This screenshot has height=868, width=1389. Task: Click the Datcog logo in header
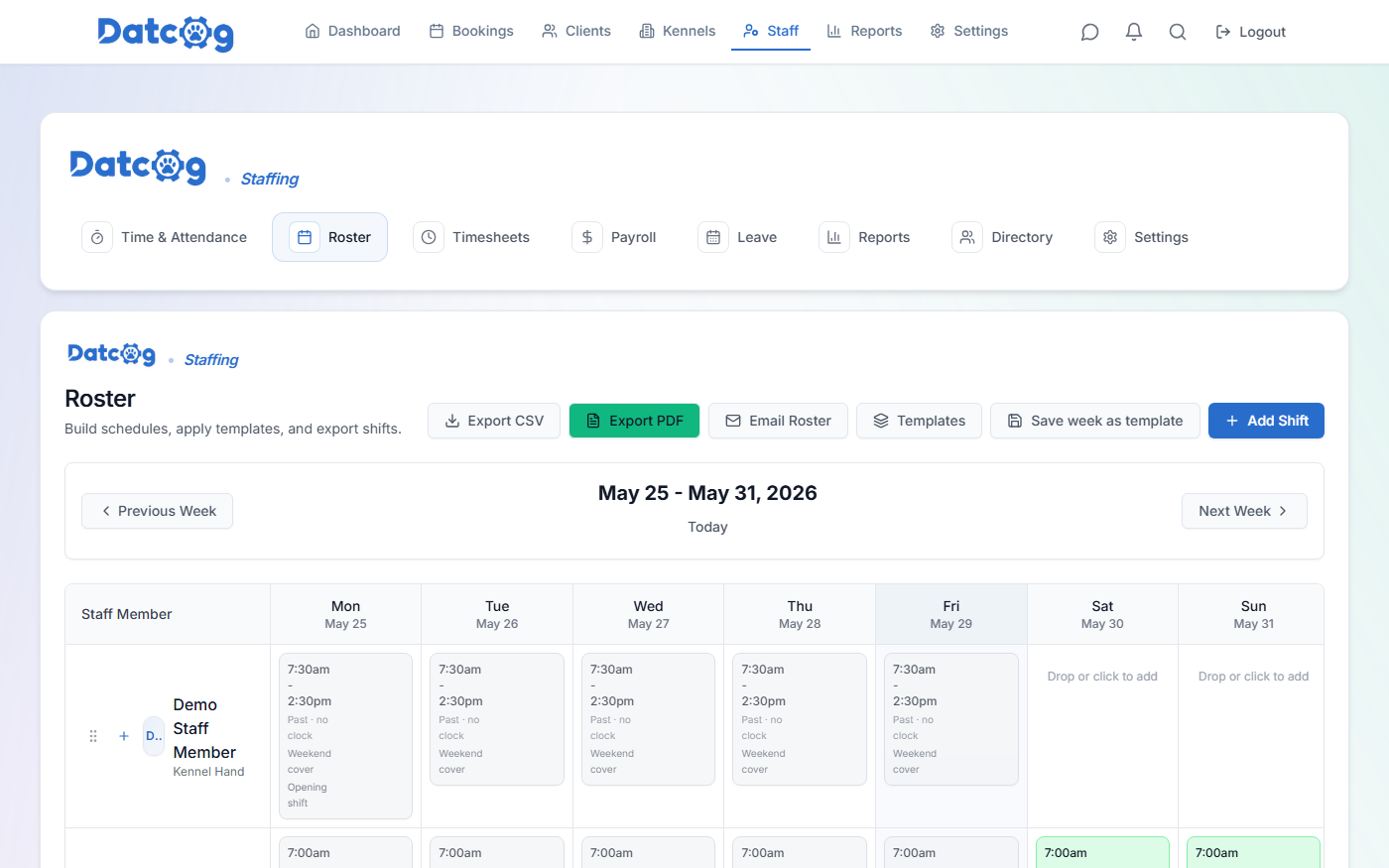click(166, 33)
